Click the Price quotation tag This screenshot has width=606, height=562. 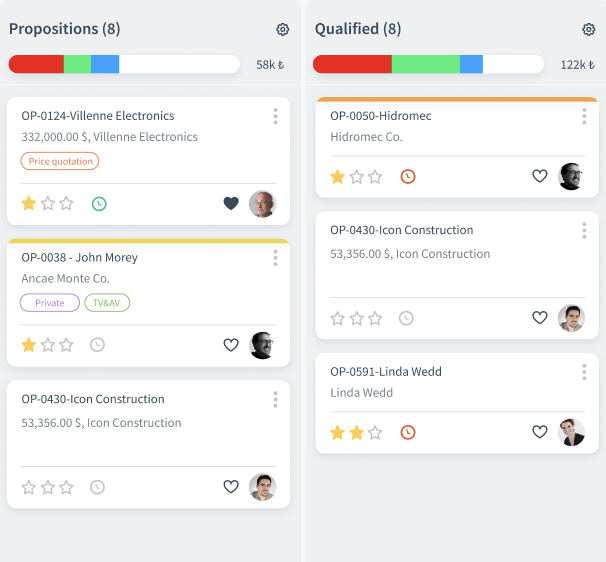(60, 161)
